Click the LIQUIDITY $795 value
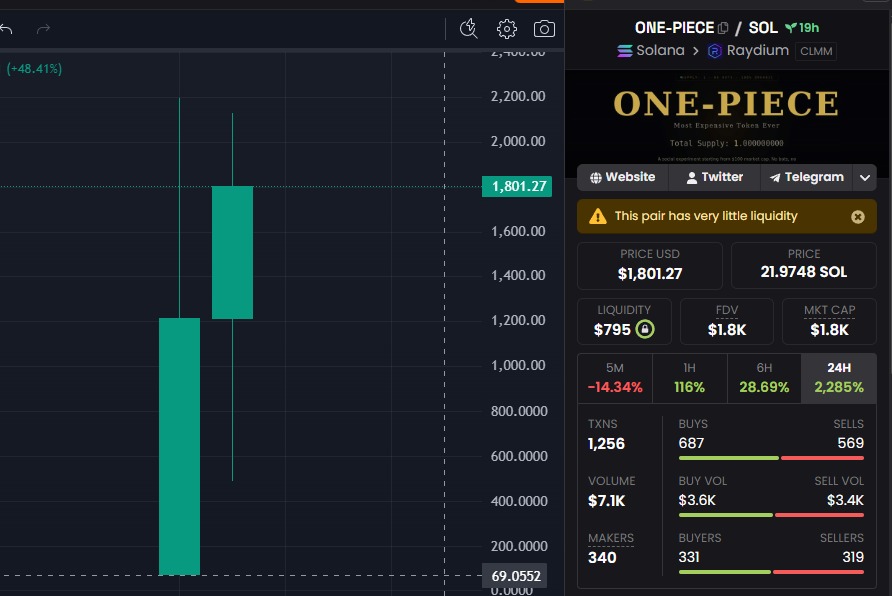Screen dimensions: 892x596 click(612, 330)
